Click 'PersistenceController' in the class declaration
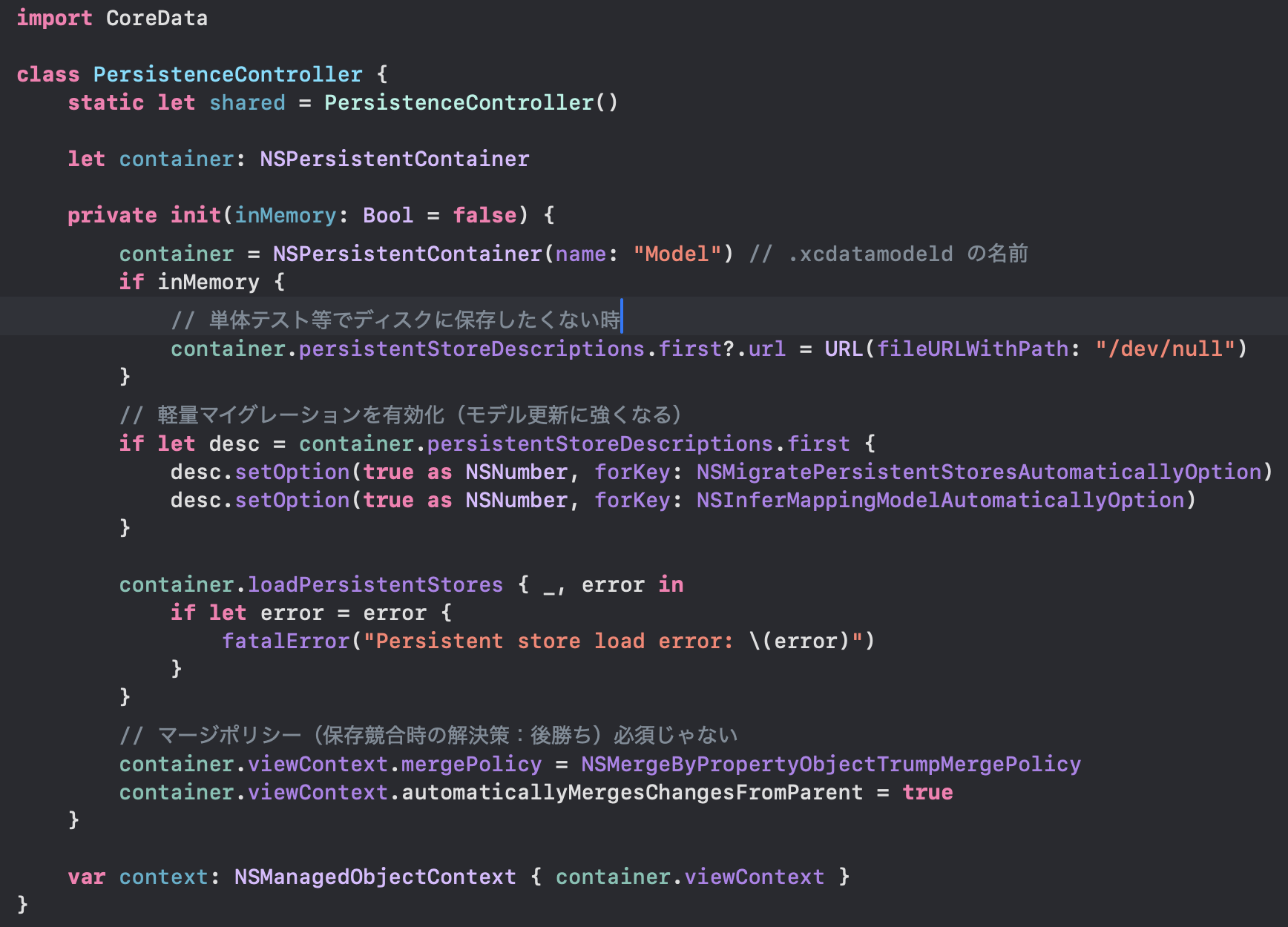Image resolution: width=1288 pixels, height=927 pixels. coord(228,74)
